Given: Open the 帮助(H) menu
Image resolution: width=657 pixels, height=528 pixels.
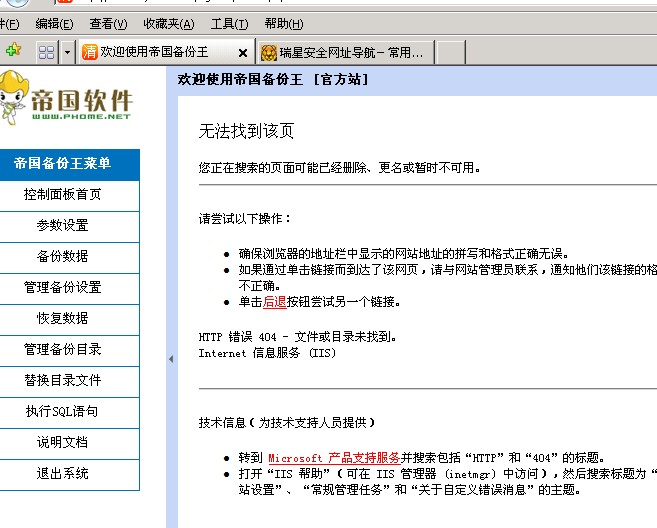Looking at the screenshot, I should pyautogui.click(x=284, y=24).
